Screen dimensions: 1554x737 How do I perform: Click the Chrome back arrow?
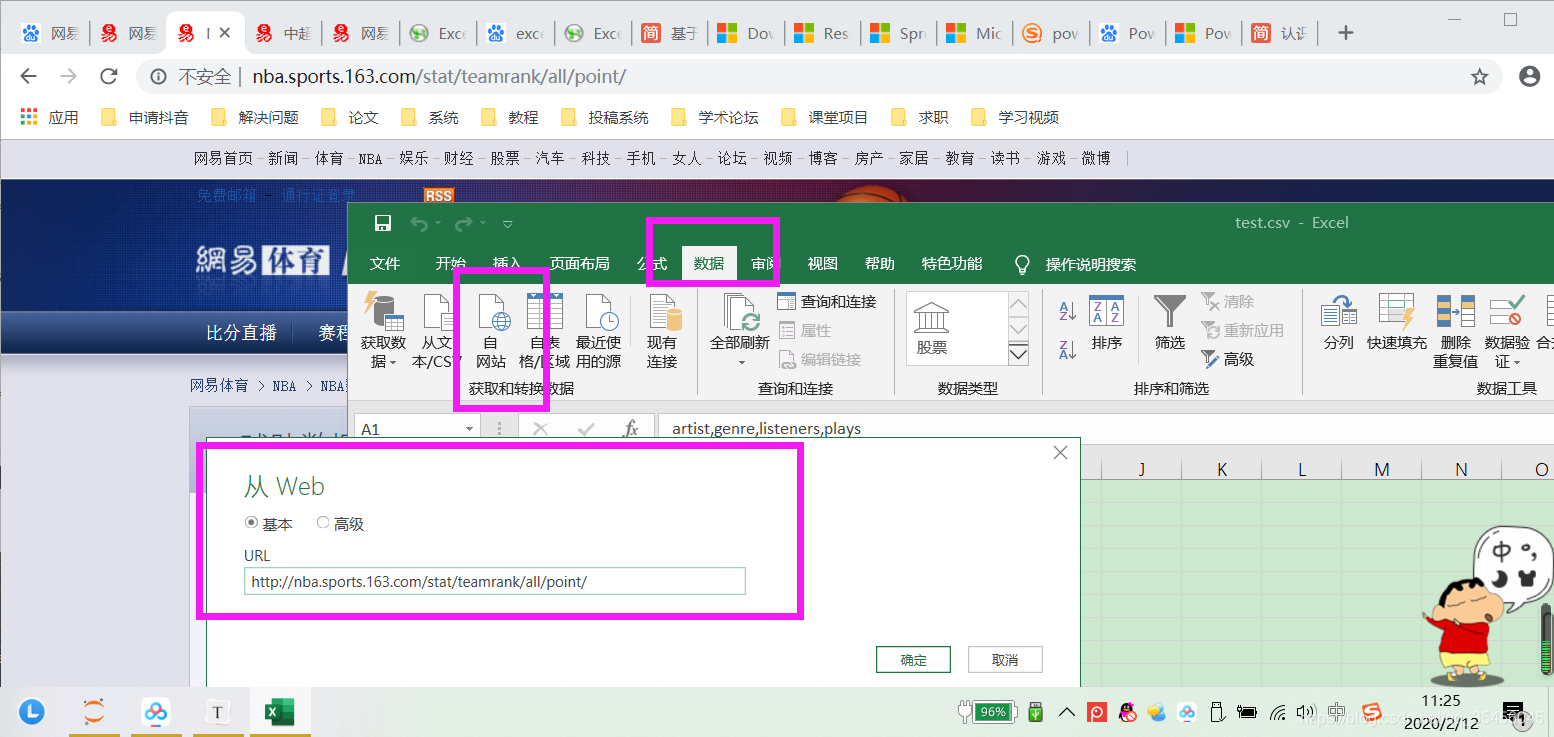pyautogui.click(x=28, y=76)
